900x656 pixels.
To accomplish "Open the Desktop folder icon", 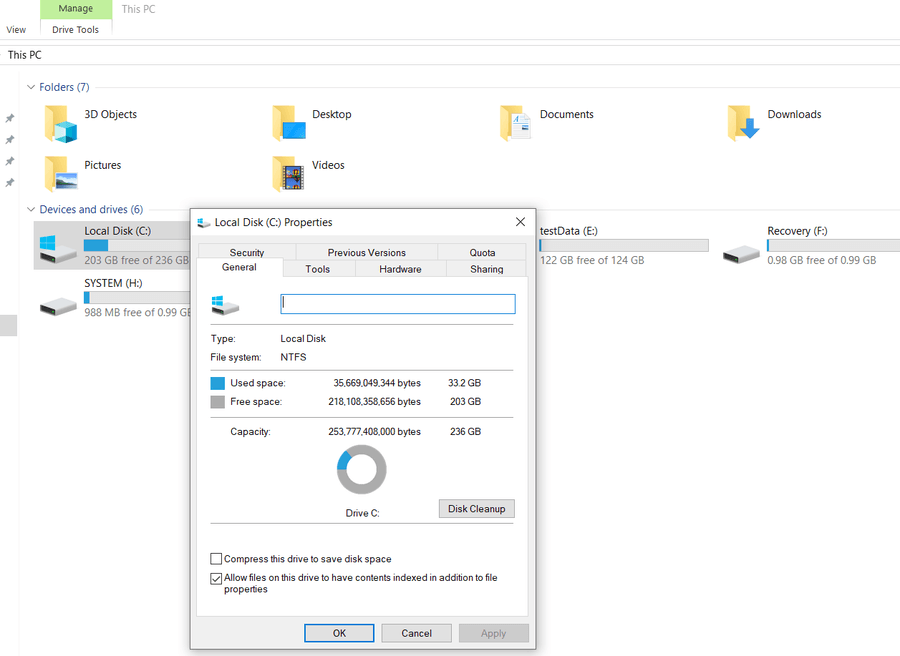I will (289, 123).
